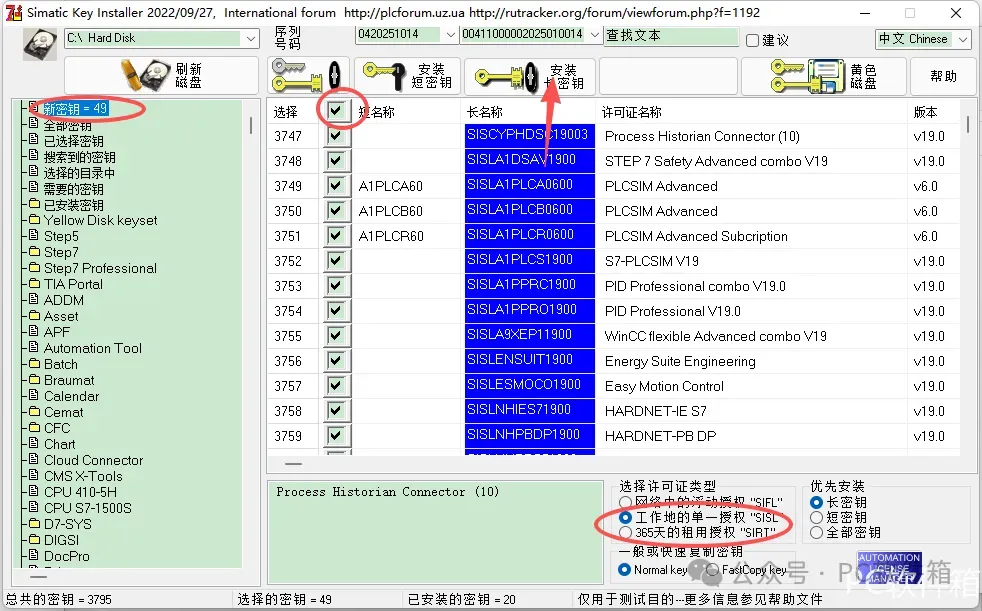Click the folder icon beside Step7 Professional

pyautogui.click(x=34, y=267)
